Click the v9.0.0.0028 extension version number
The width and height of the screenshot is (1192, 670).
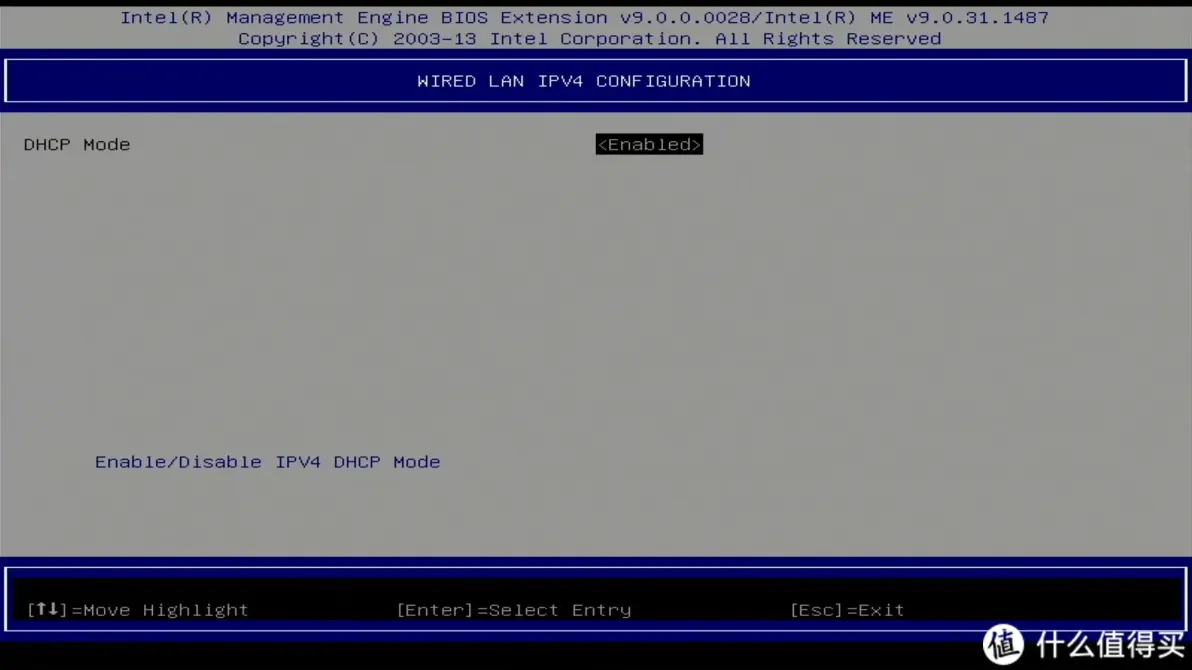685,18
